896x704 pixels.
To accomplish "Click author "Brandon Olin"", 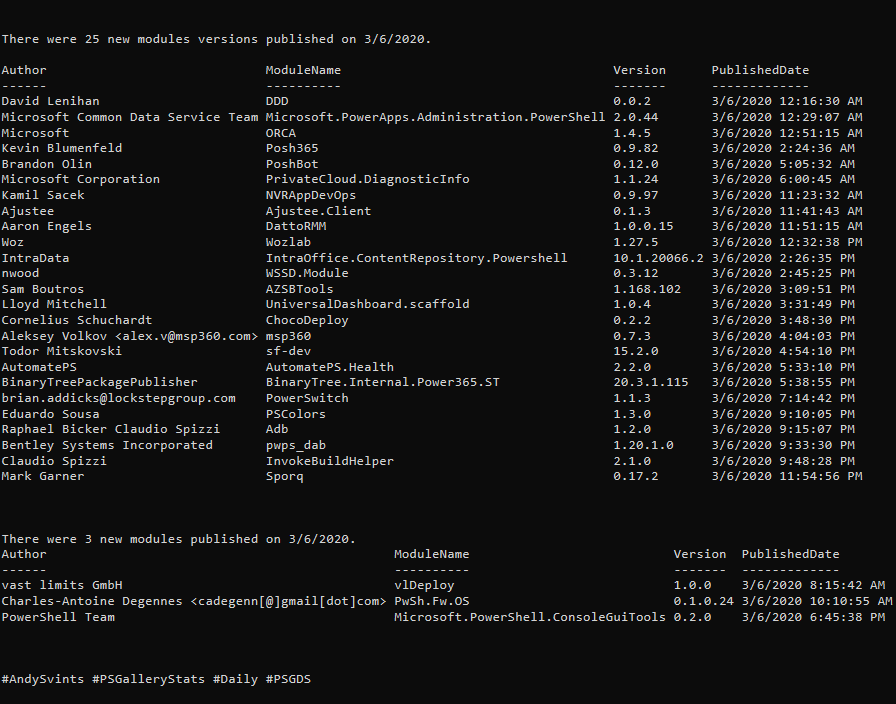I will click(x=46, y=164).
